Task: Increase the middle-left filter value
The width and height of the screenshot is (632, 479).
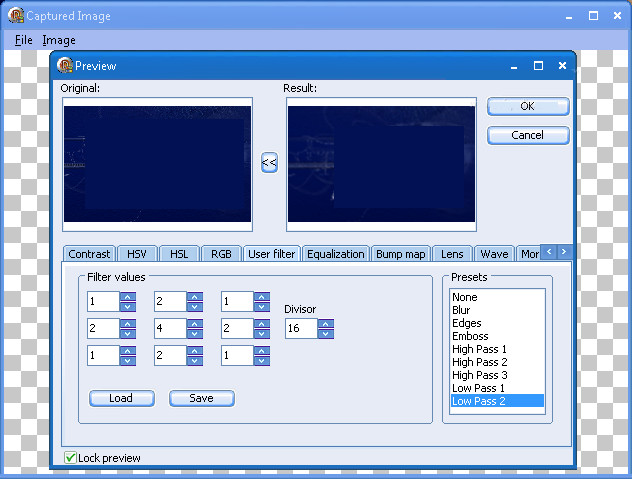Action: point(128,324)
